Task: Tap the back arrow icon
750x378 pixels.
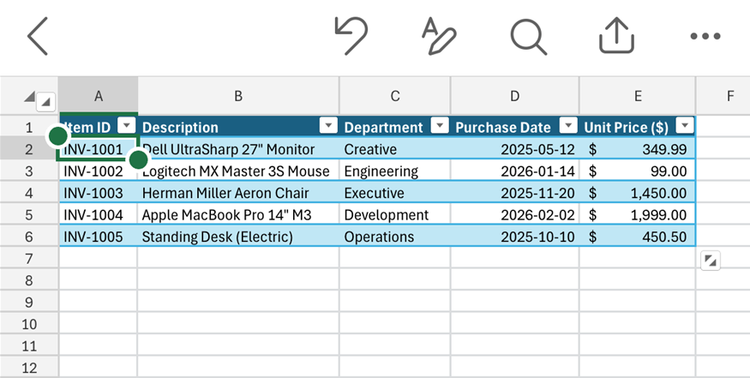Action: point(37,36)
